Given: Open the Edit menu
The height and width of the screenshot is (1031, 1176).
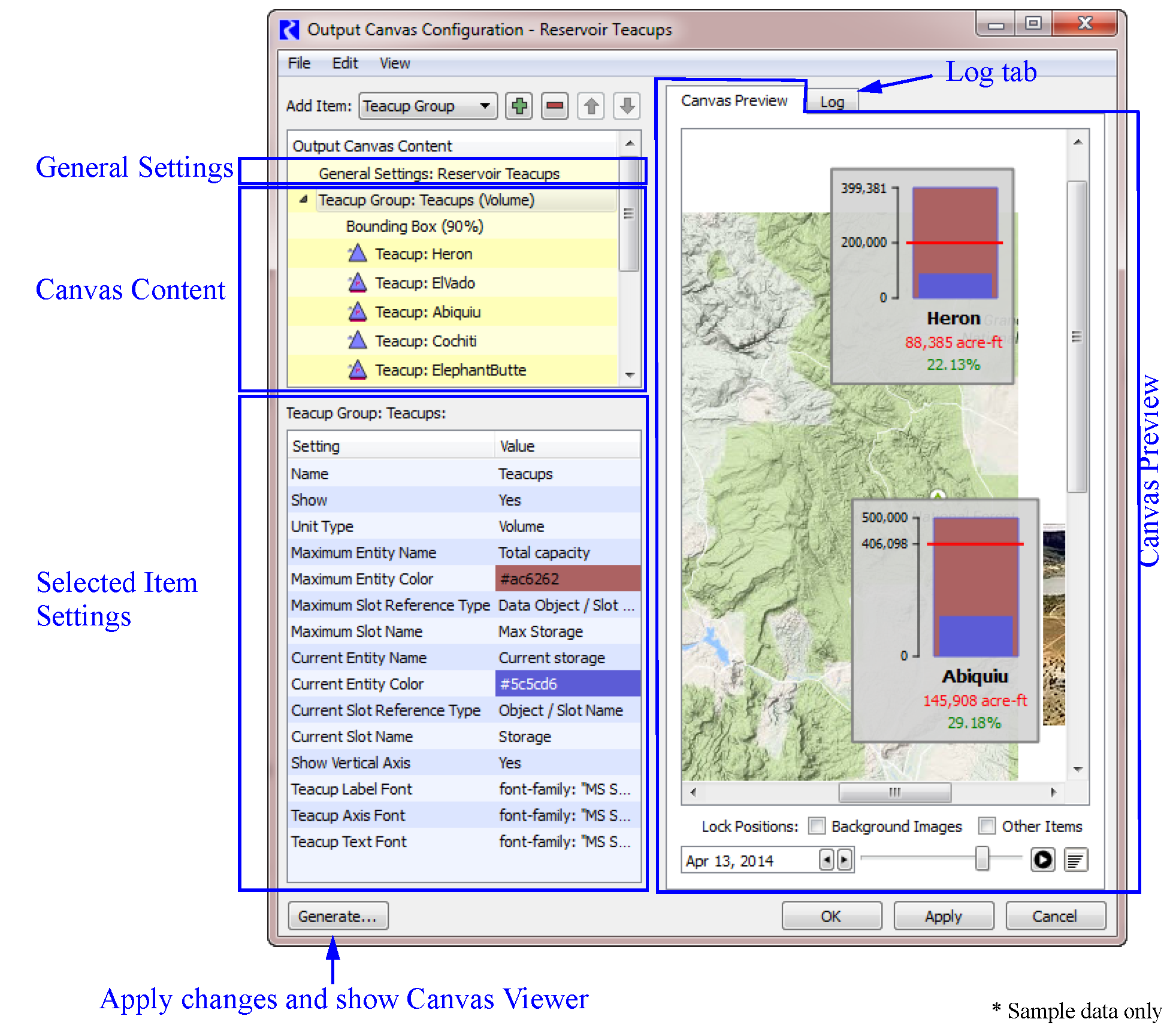Looking at the screenshot, I should click(x=344, y=64).
